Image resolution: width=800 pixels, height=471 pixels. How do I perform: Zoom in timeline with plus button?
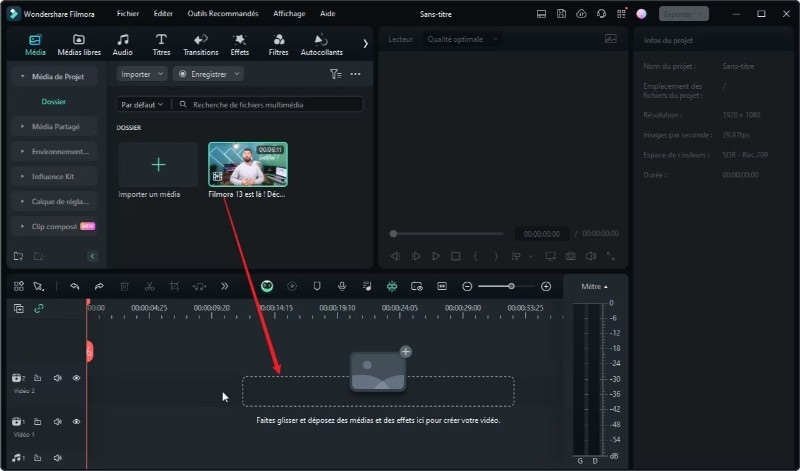pyautogui.click(x=546, y=286)
